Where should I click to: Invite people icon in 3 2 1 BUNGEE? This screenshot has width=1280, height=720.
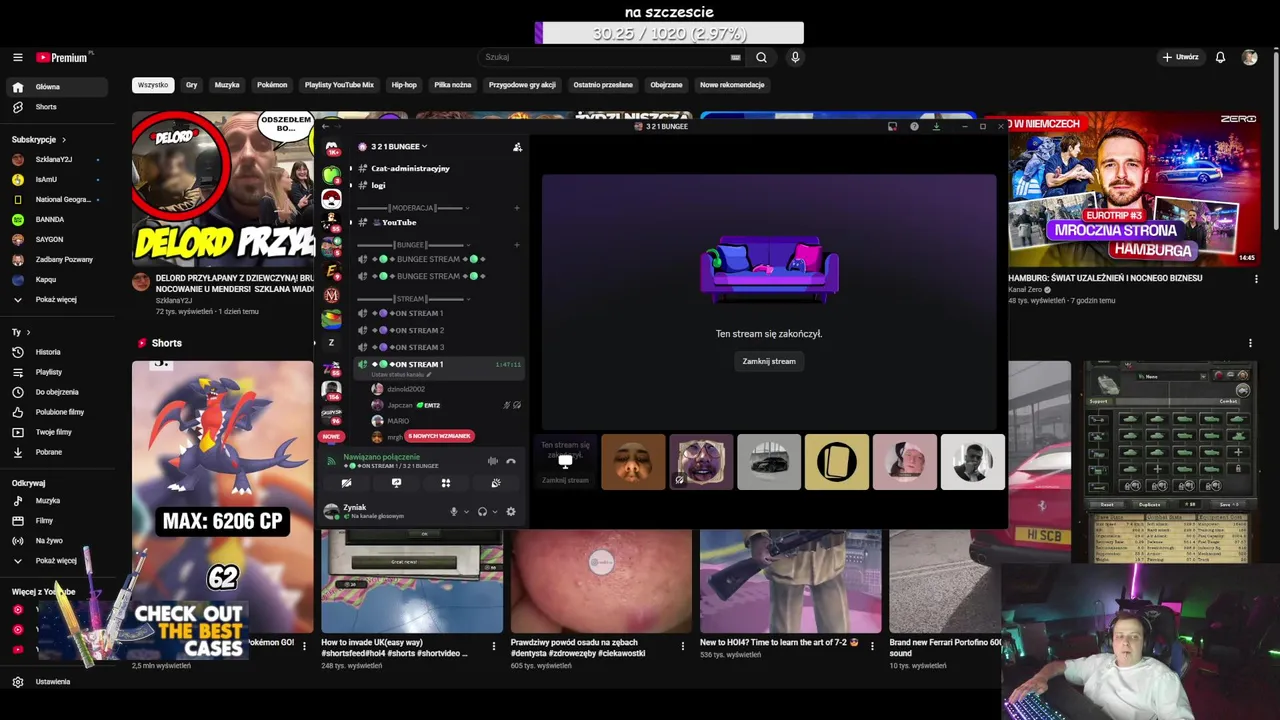click(517, 147)
